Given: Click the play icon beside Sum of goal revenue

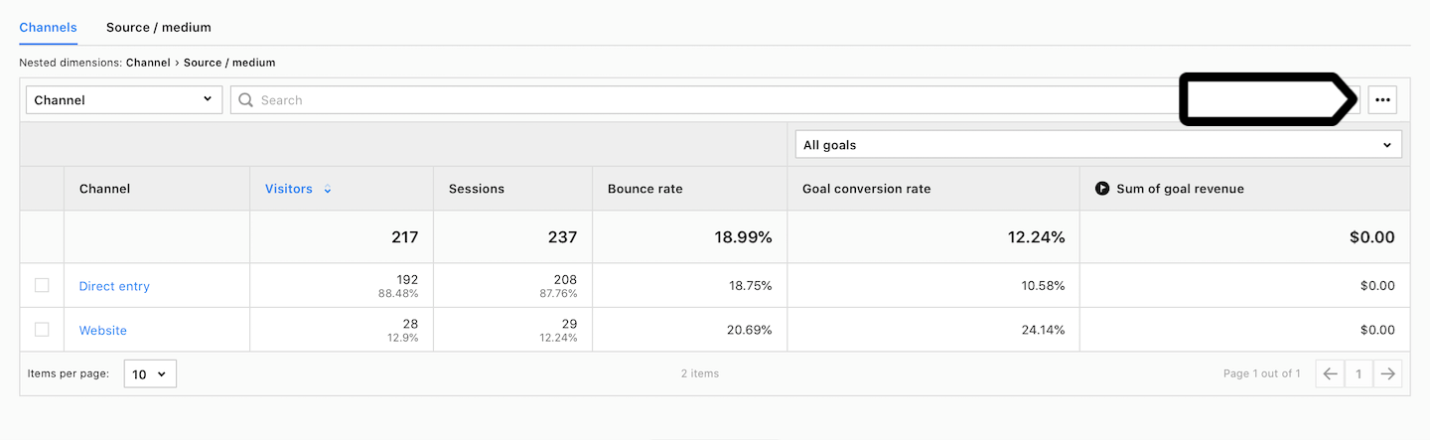Looking at the screenshot, I should 1102,188.
